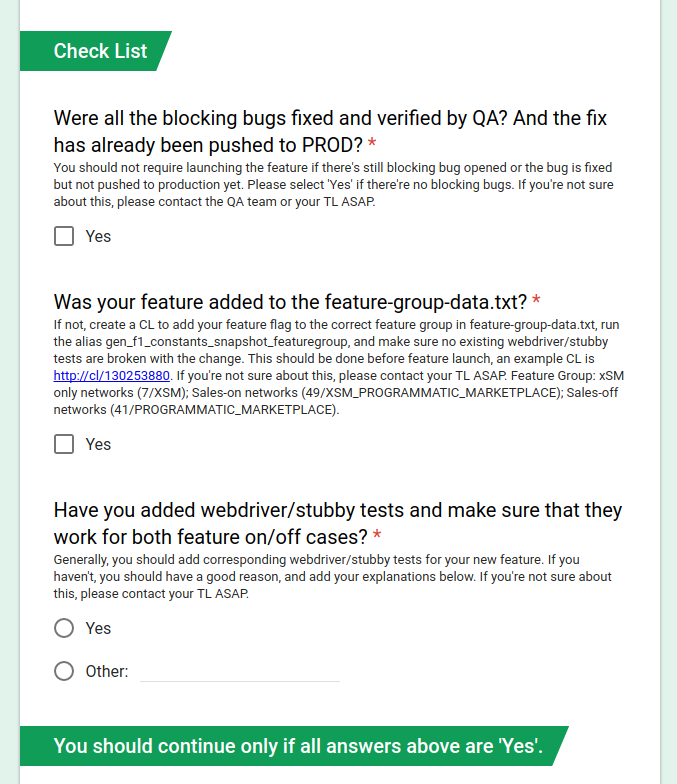Screen dimensions: 677x784
Task: Click the Yes label under blocking bugs question
Action: [x=98, y=236]
